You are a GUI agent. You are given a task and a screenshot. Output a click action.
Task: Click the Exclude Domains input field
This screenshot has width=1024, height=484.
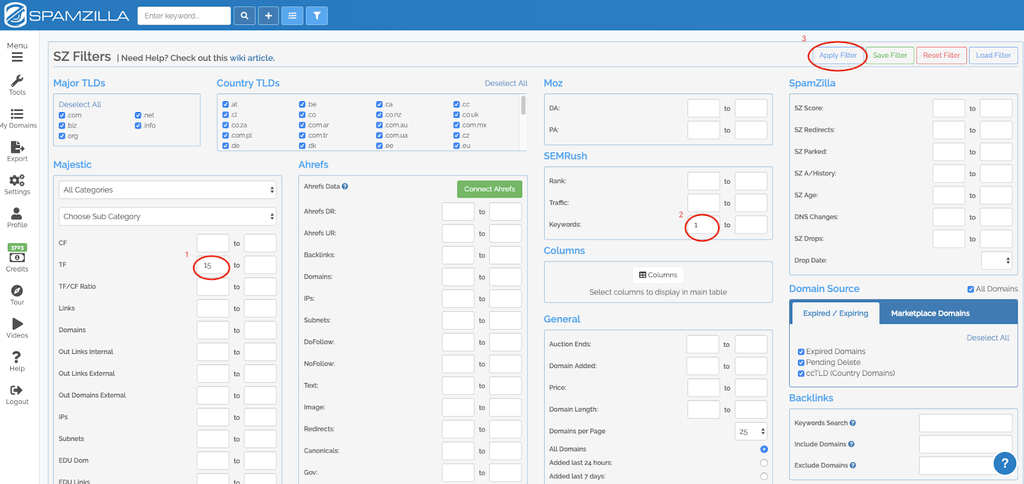(966, 466)
